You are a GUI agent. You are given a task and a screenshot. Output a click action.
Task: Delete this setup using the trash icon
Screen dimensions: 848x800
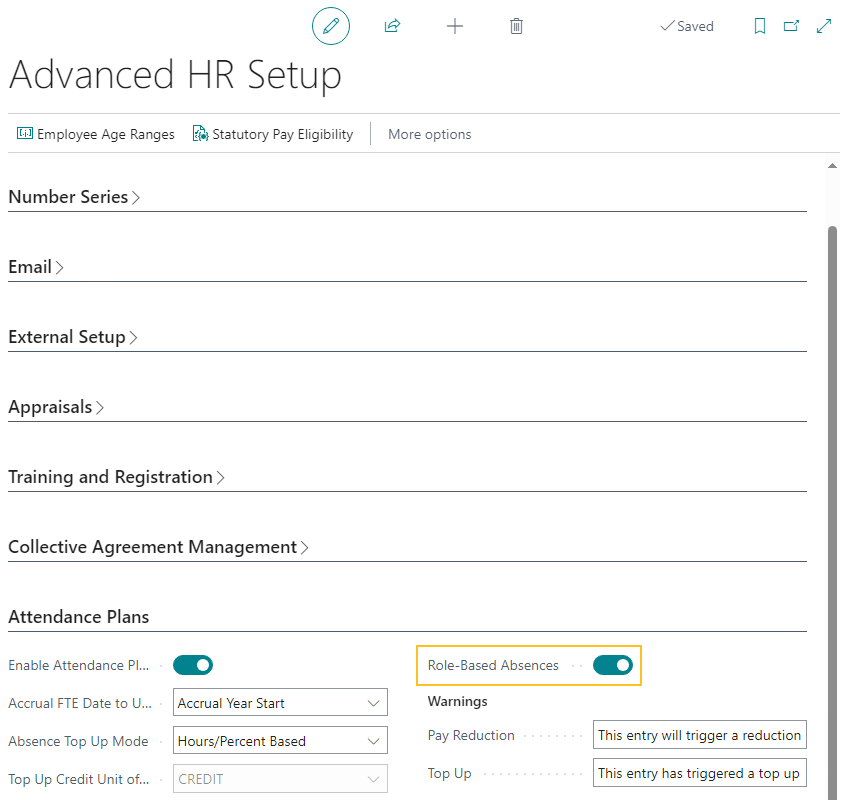click(x=517, y=26)
